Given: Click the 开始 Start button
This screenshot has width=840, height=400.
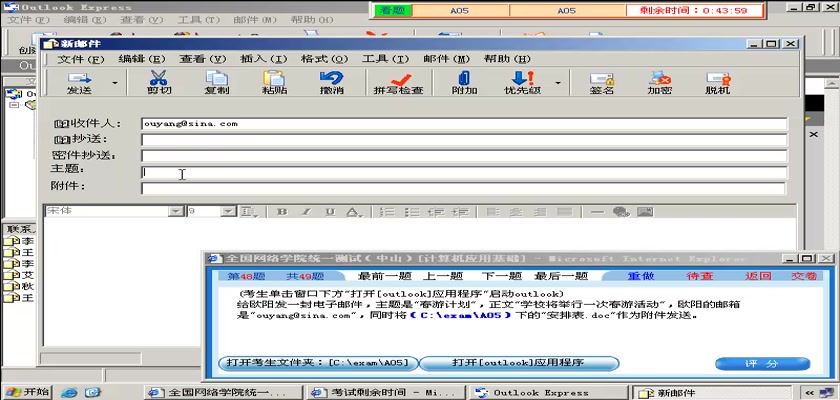Looking at the screenshot, I should pos(28,392).
